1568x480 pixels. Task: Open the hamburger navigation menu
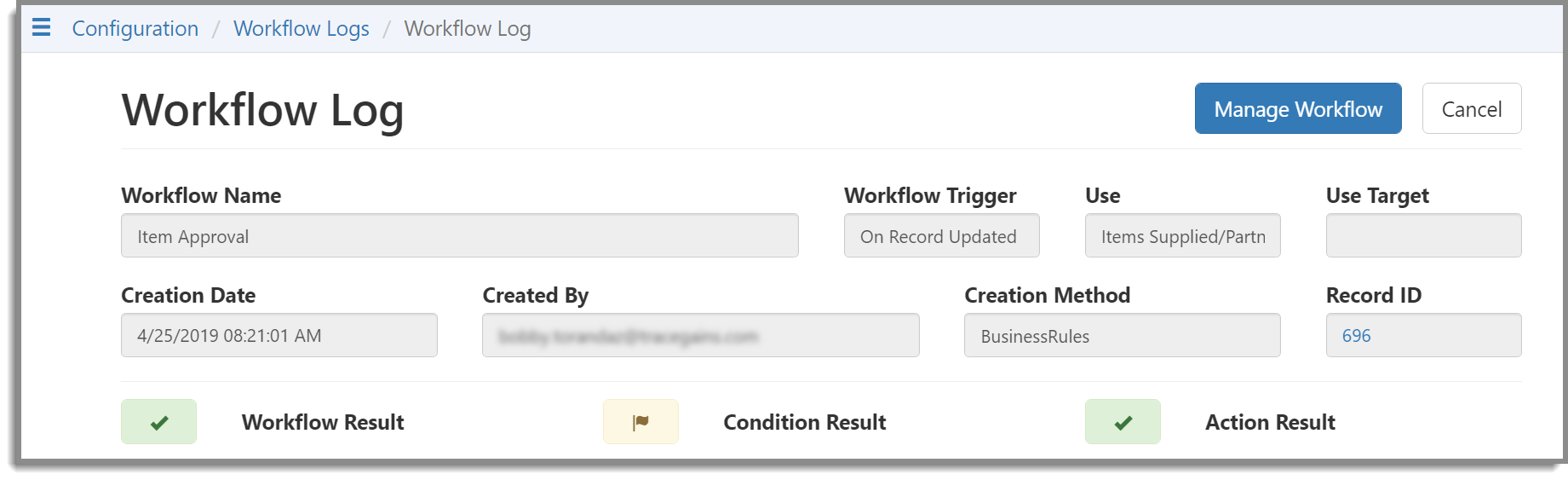point(41,27)
